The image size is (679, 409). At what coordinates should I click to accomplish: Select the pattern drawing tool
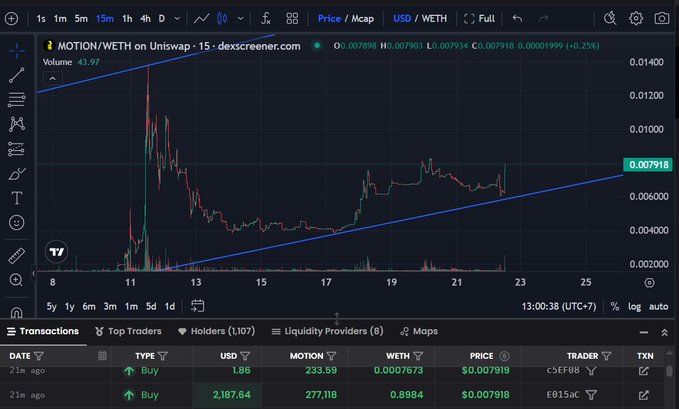click(x=17, y=124)
